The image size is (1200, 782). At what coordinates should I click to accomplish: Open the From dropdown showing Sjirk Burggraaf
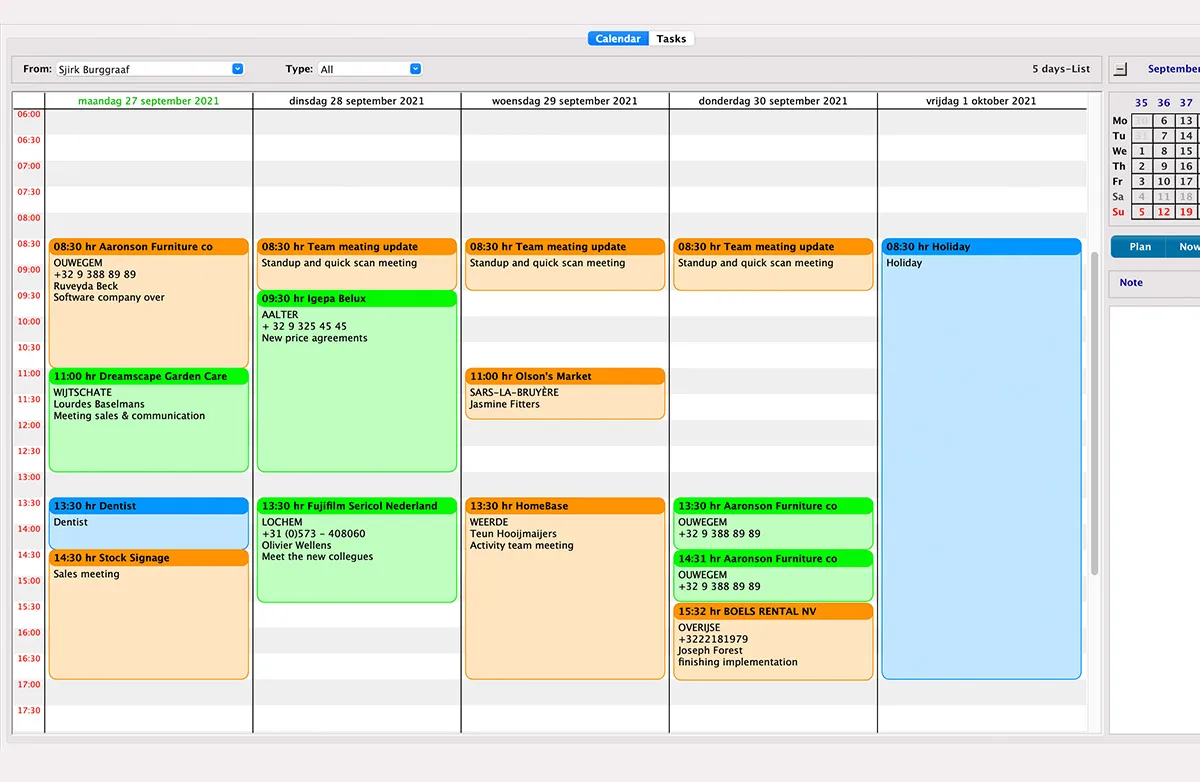150,69
